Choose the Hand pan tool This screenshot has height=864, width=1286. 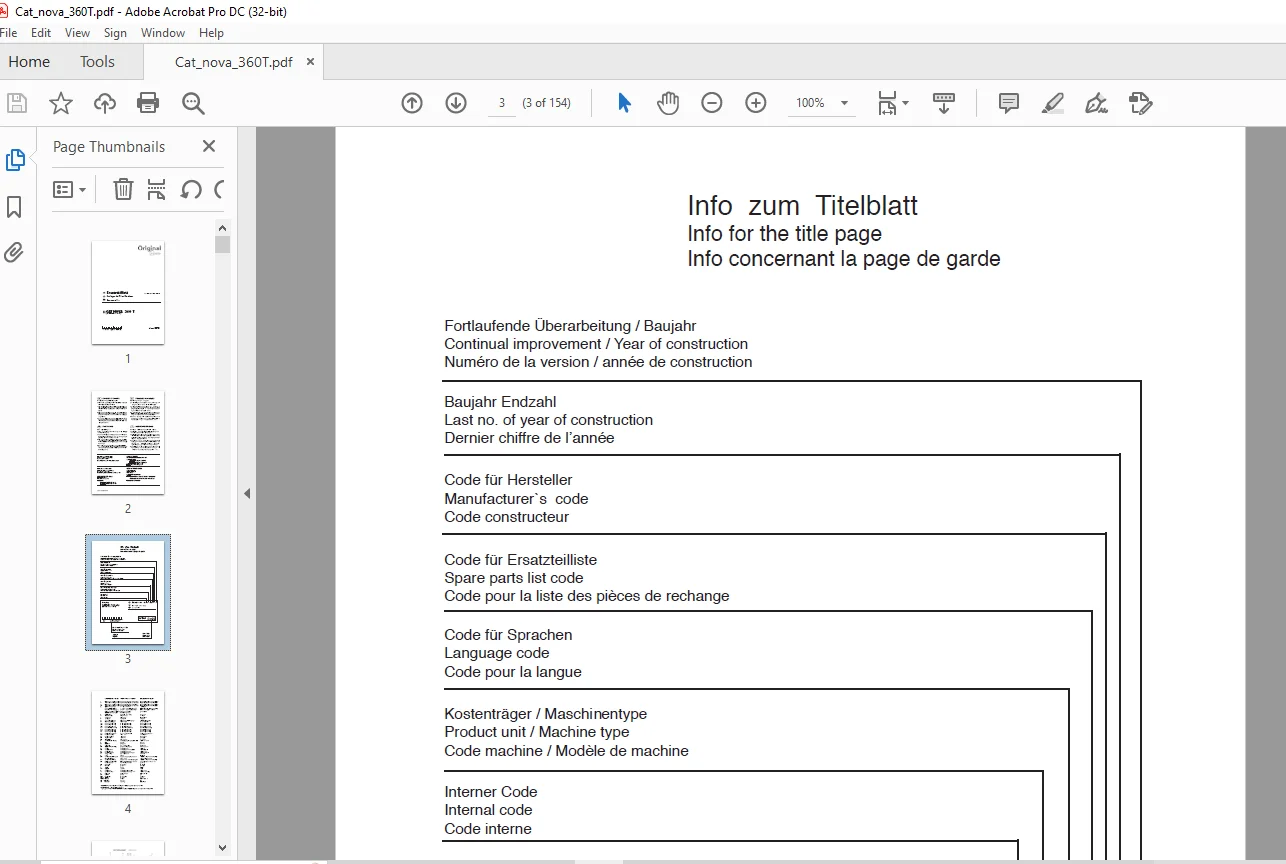click(x=668, y=103)
